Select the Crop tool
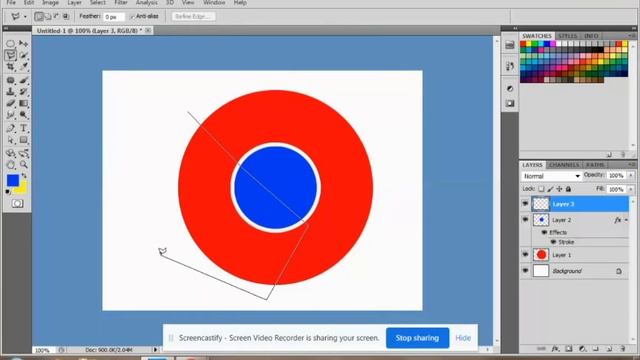 [x=11, y=67]
